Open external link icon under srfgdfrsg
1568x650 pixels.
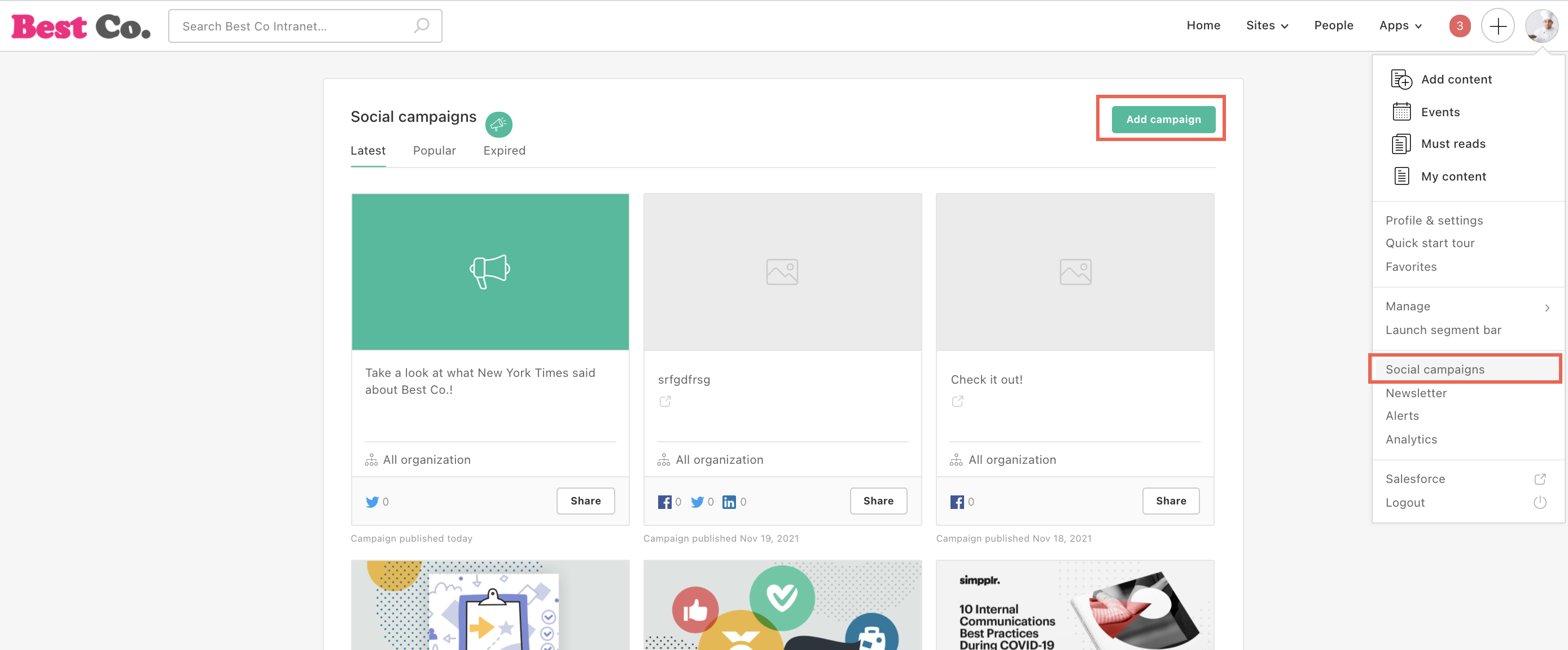point(665,401)
